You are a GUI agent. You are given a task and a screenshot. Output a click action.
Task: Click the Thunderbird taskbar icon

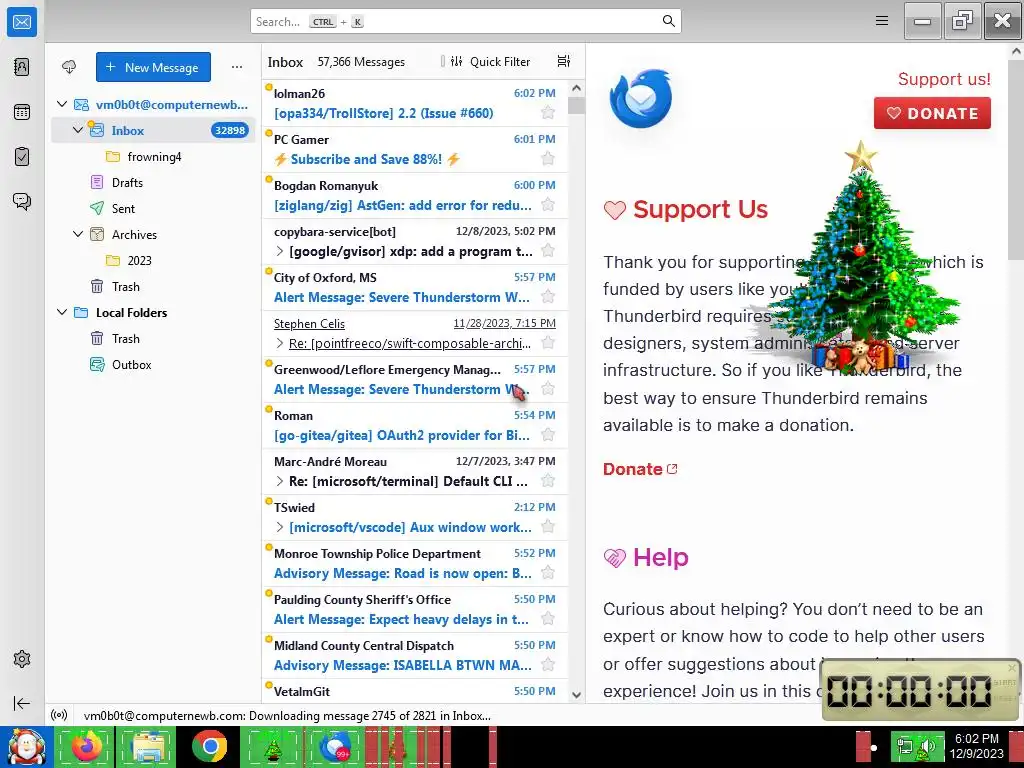pyautogui.click(x=334, y=746)
